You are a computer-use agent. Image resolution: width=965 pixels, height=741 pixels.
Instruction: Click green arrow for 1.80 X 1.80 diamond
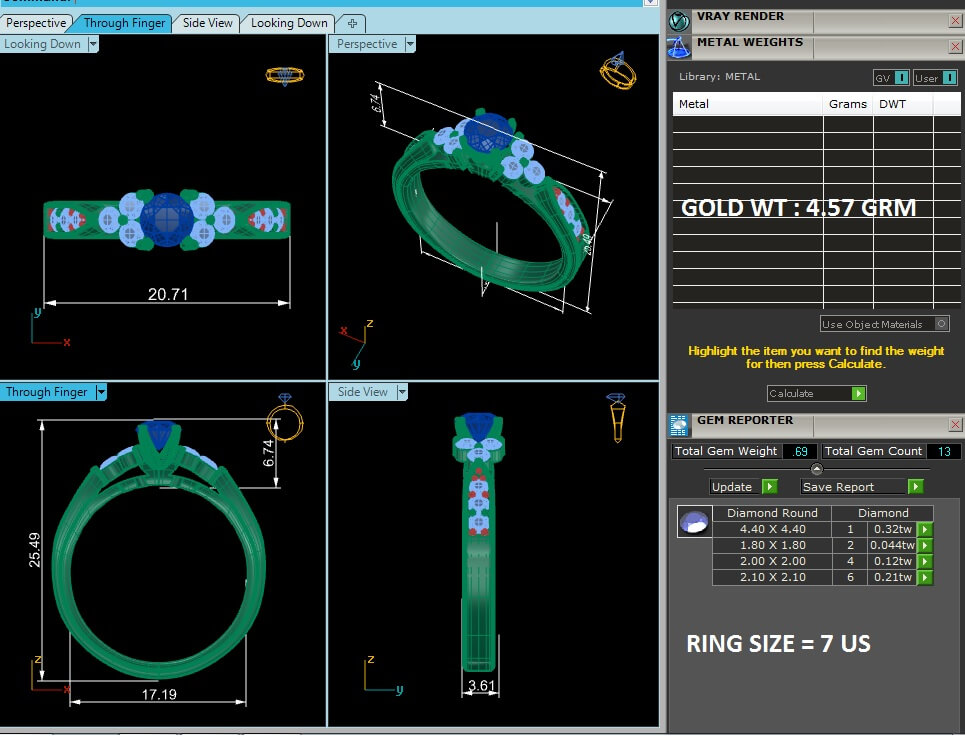[x=925, y=546]
